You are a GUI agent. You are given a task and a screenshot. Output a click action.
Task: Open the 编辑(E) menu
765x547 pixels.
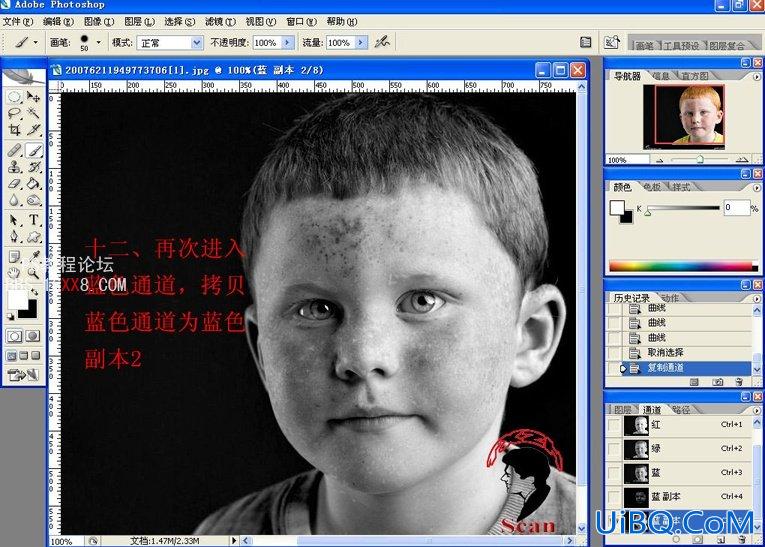pyautogui.click(x=58, y=21)
